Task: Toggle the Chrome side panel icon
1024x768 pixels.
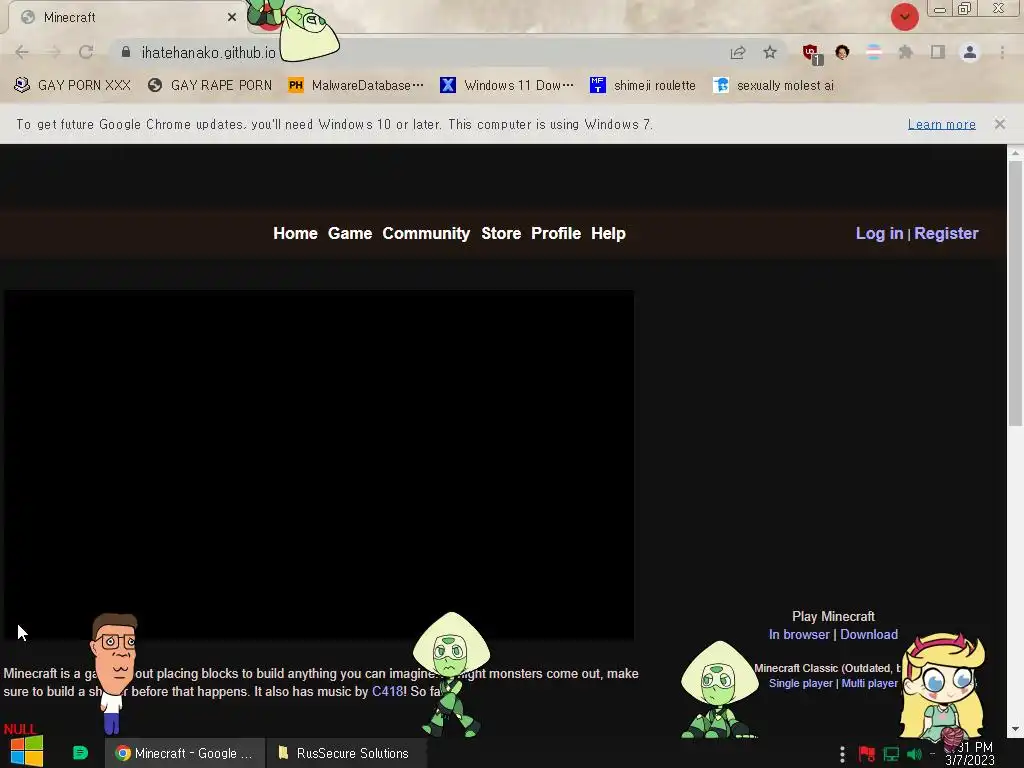Action: (x=938, y=52)
